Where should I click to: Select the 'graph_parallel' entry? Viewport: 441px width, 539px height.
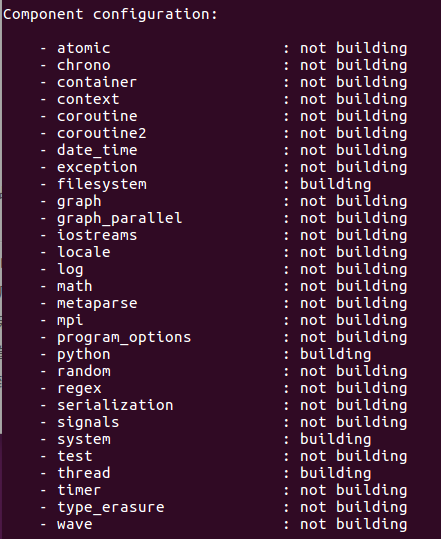click(x=119, y=218)
